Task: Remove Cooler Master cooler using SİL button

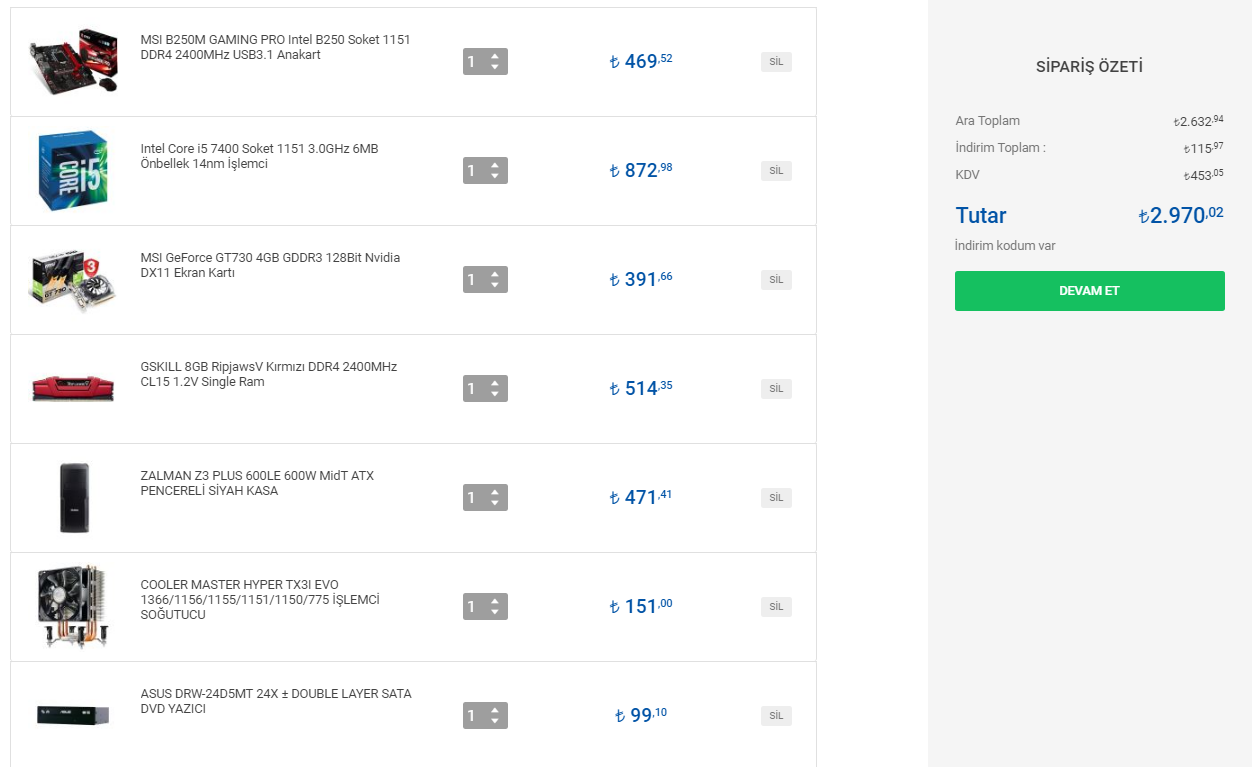Action: coord(776,607)
